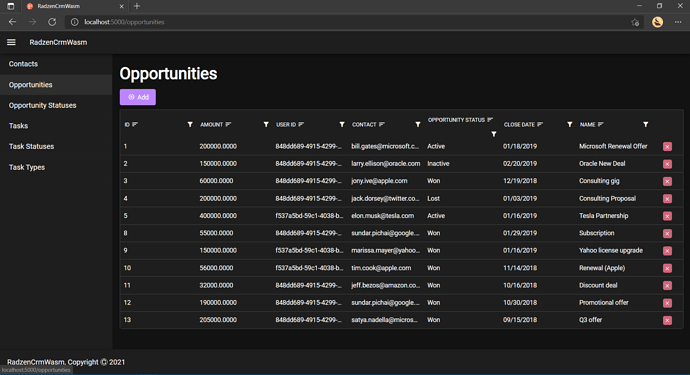Select Opportunities in the sidebar
Image resolution: width=690 pixels, height=375 pixels.
(x=56, y=85)
